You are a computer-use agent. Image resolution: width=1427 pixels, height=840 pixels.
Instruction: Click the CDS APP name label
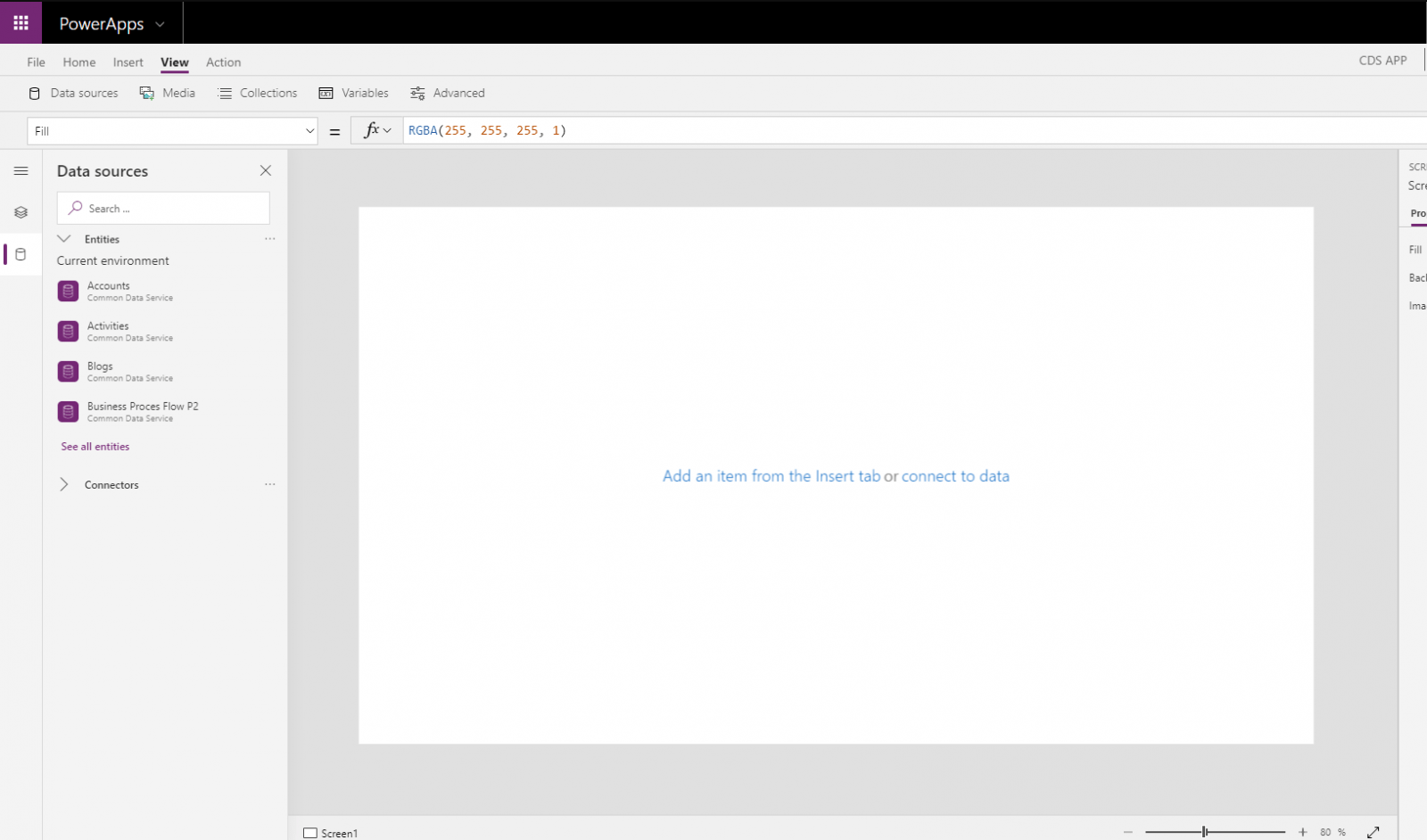point(1382,61)
